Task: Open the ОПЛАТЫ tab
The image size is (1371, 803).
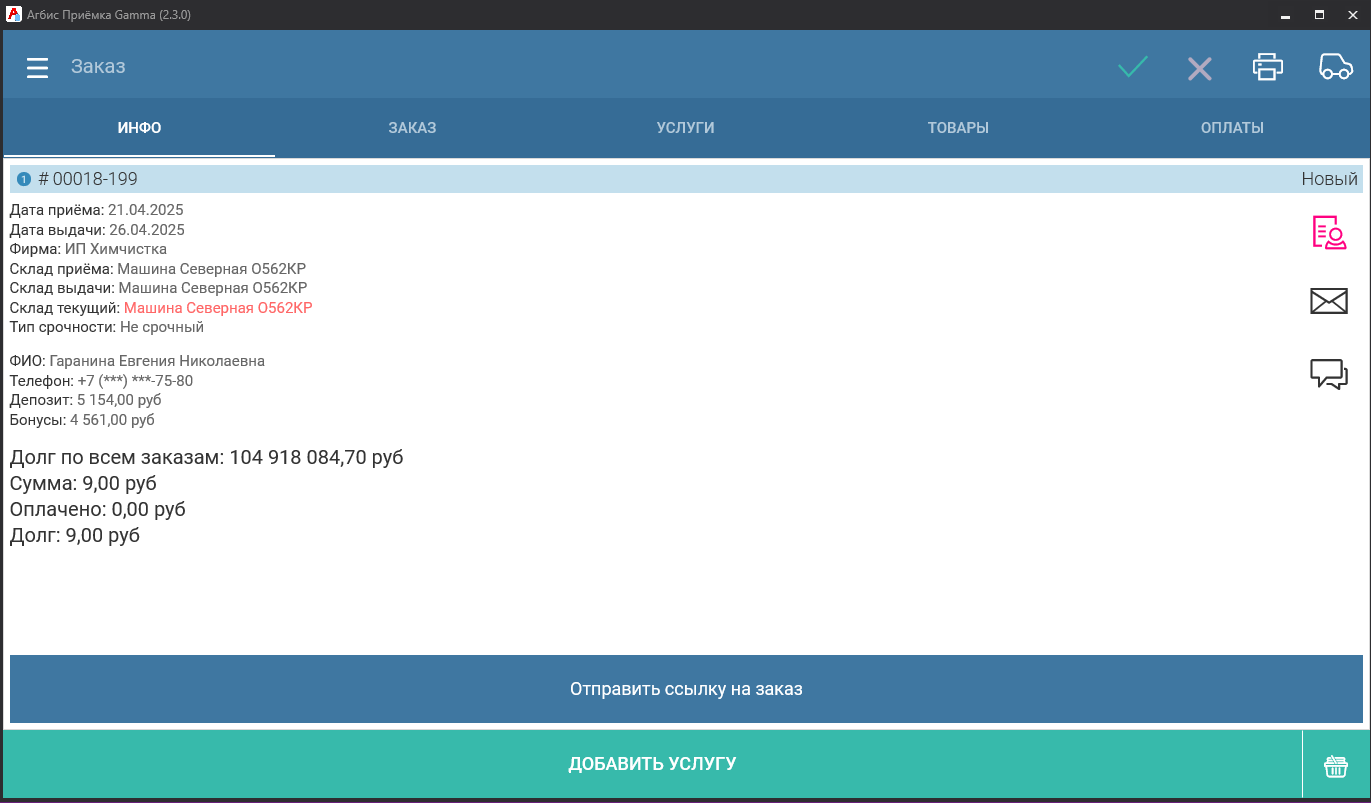Action: [1232, 128]
